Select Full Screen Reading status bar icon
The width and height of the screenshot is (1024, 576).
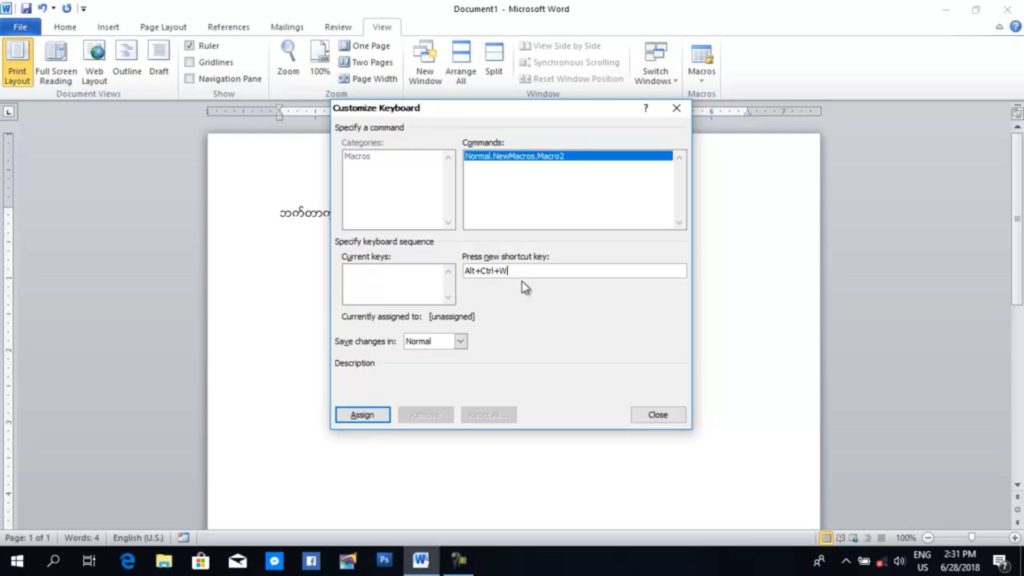(x=840, y=537)
